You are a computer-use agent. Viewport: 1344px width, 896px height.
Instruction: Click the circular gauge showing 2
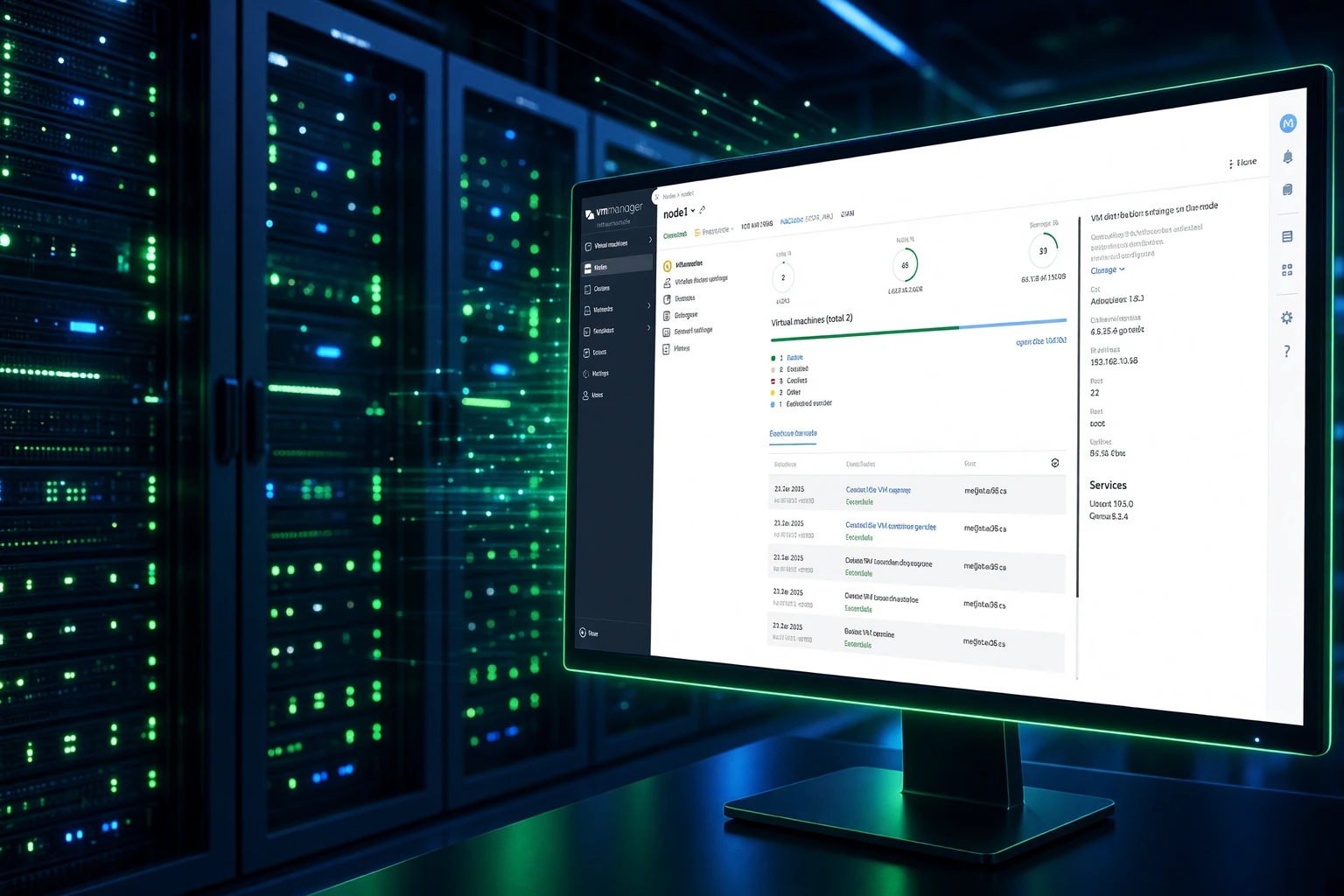pos(783,278)
